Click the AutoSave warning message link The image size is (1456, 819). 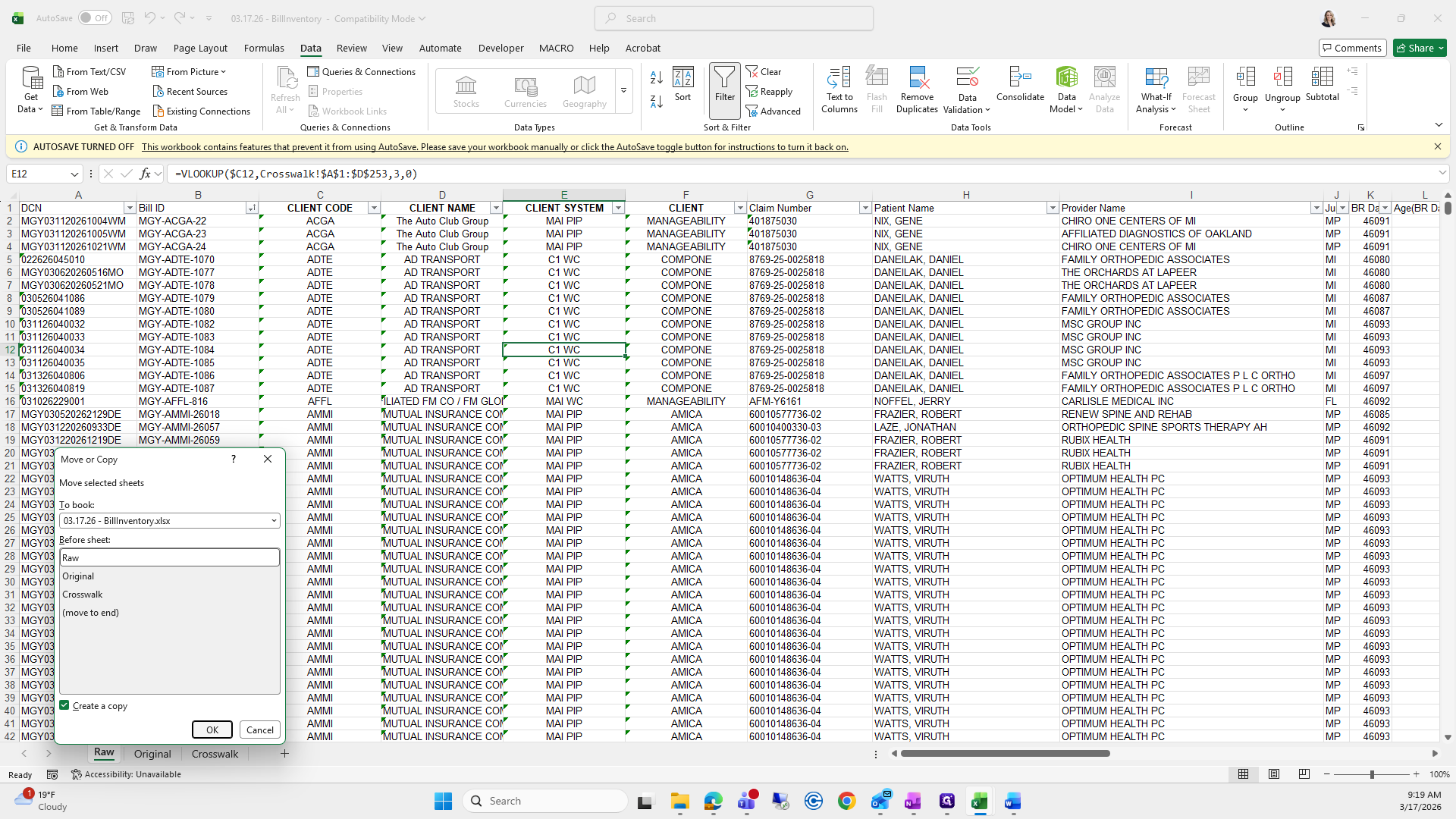pyautogui.click(x=494, y=147)
